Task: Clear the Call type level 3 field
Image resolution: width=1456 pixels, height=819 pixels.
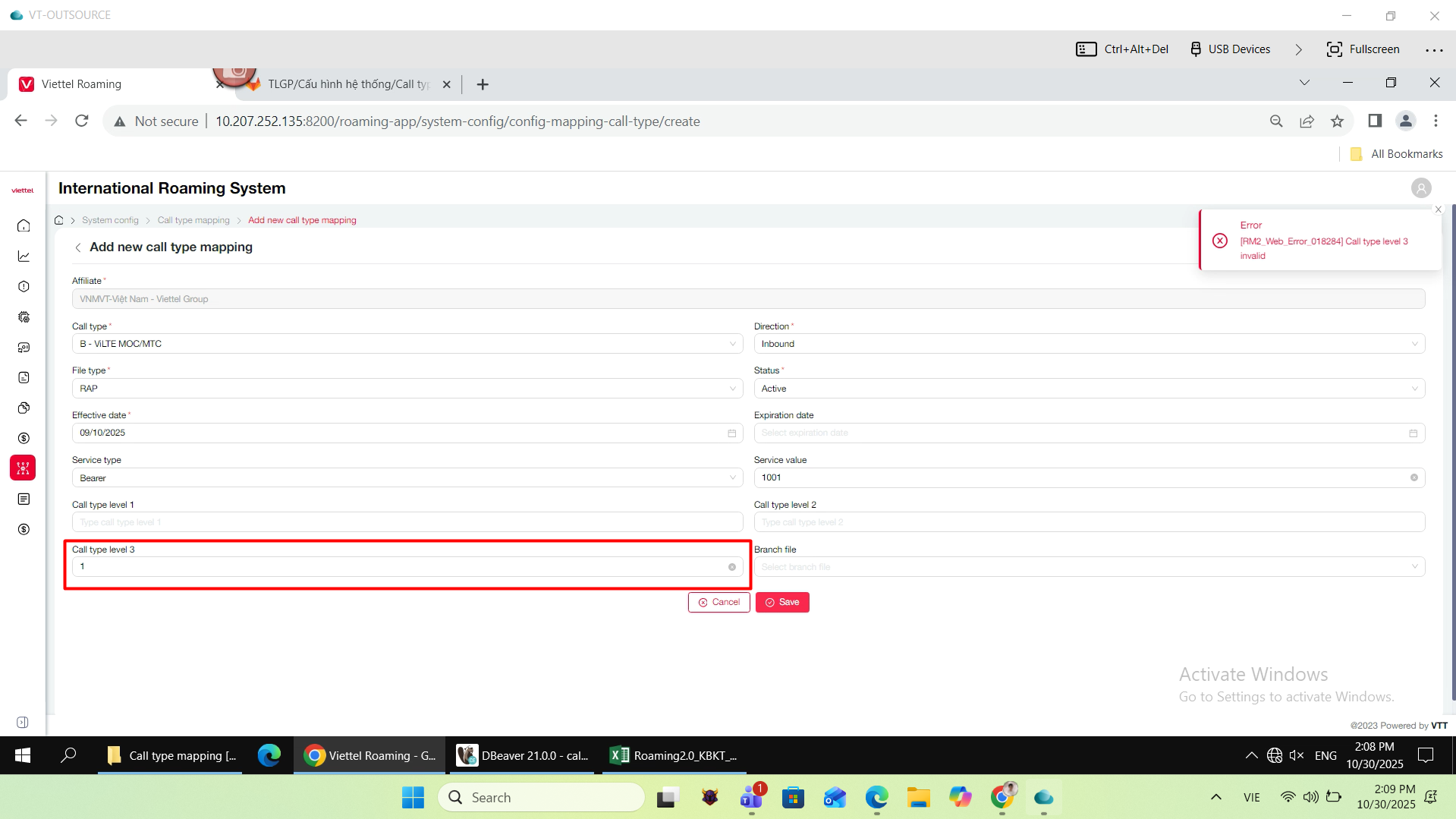Action: [731, 567]
